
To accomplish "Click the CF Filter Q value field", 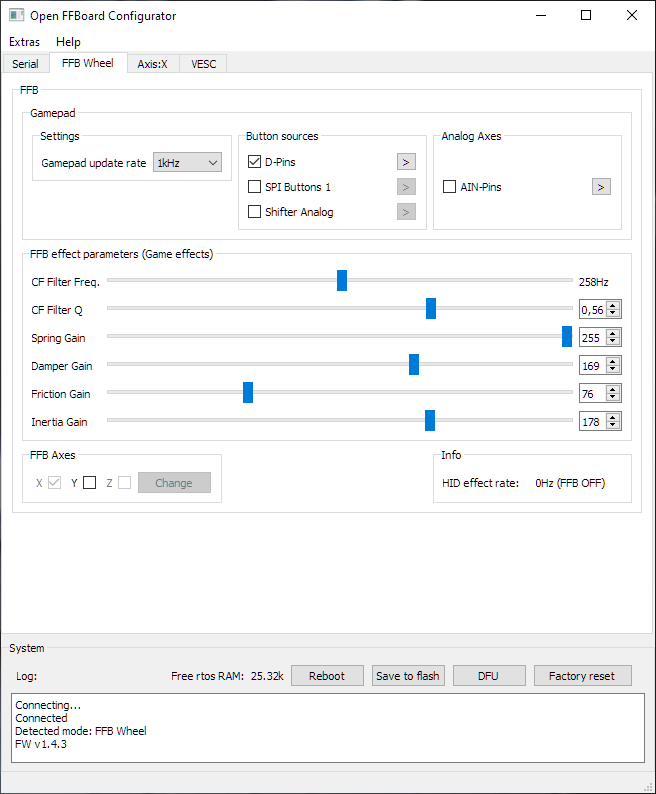I will coord(593,309).
